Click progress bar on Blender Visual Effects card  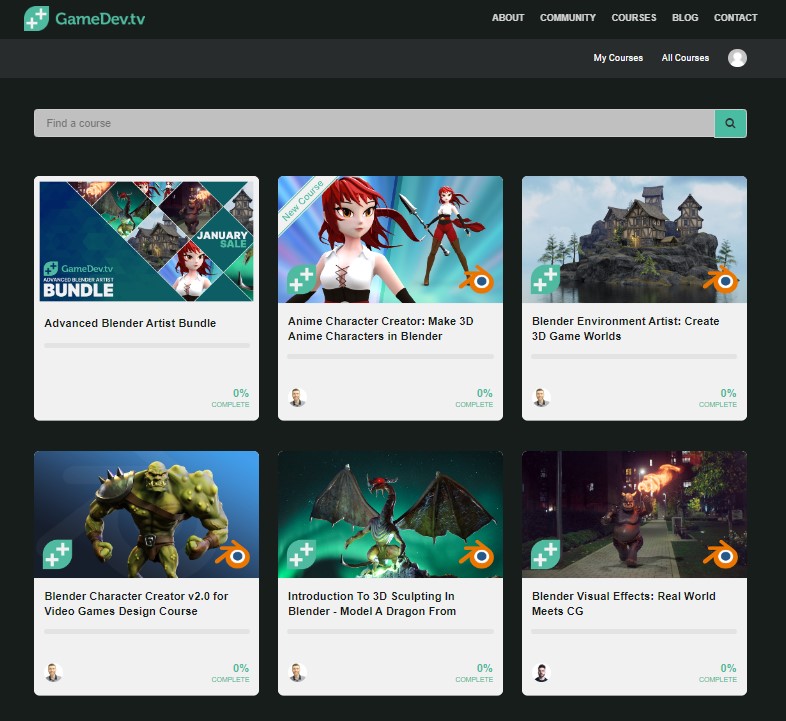[x=634, y=631]
